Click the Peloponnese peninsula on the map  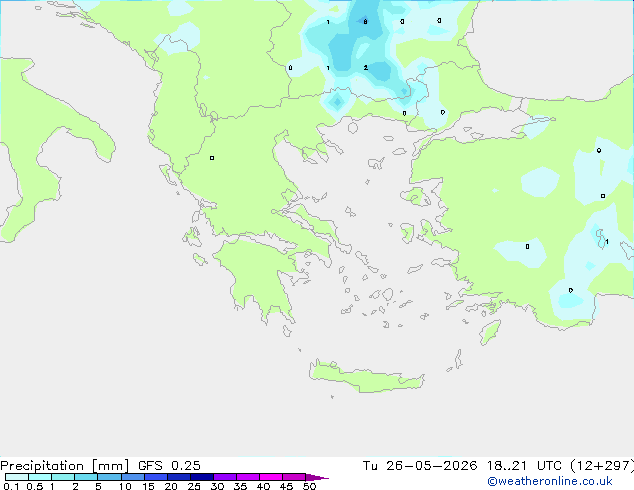[x=263, y=279]
